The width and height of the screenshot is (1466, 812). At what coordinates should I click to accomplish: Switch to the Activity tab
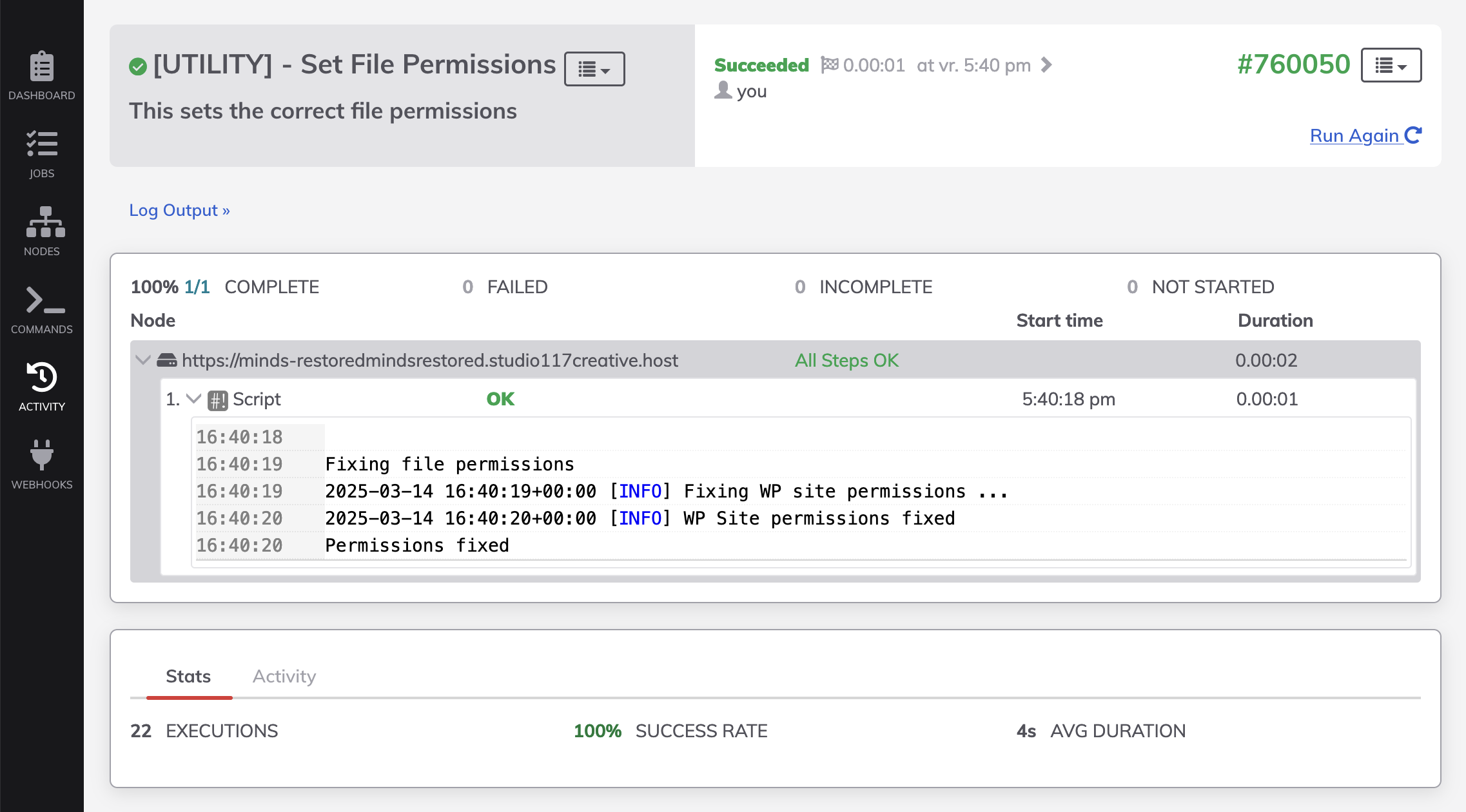(x=284, y=676)
